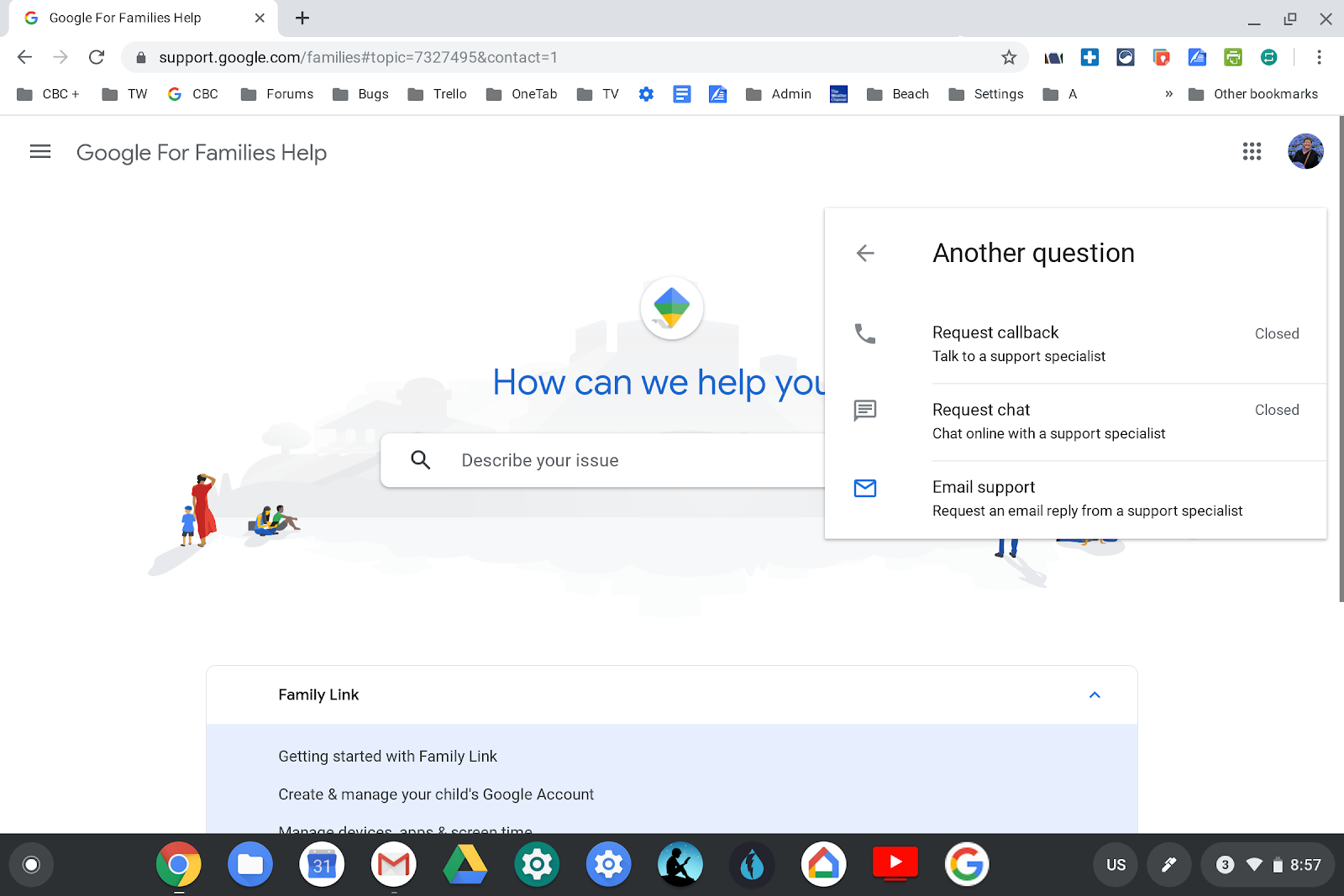Select Request callback option

coord(1076,344)
